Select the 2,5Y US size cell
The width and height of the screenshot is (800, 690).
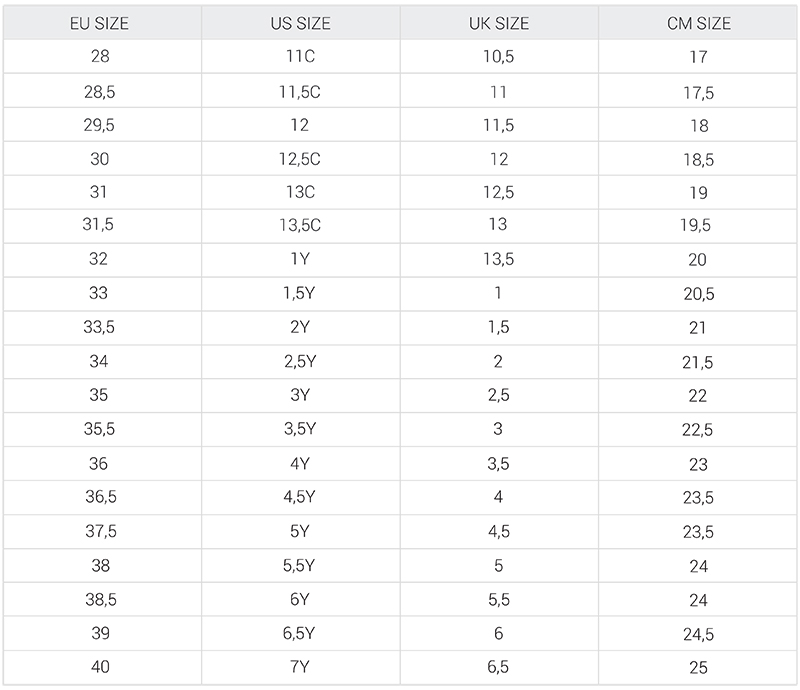tap(301, 362)
